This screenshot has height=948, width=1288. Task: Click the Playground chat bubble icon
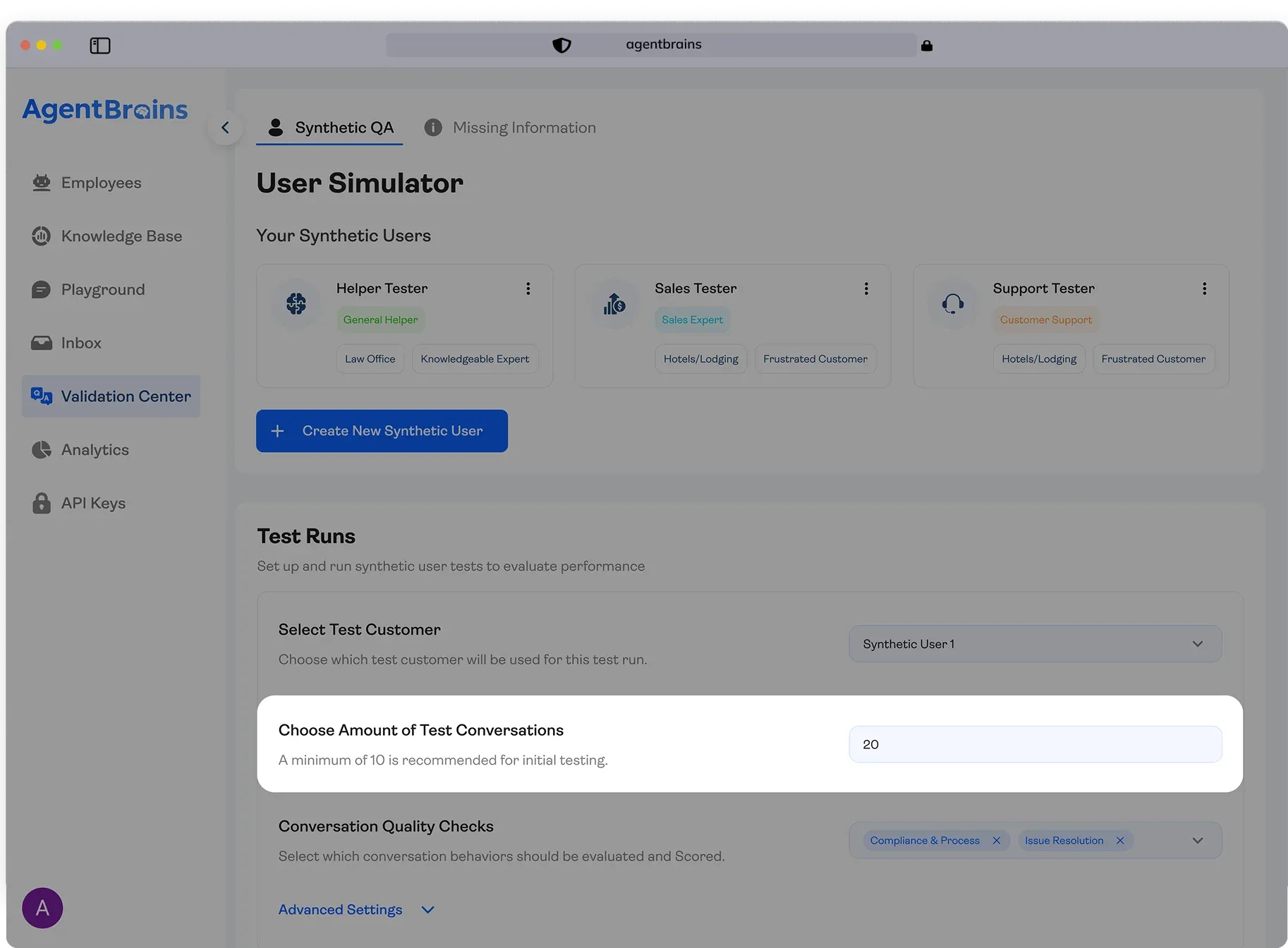pyautogui.click(x=42, y=290)
